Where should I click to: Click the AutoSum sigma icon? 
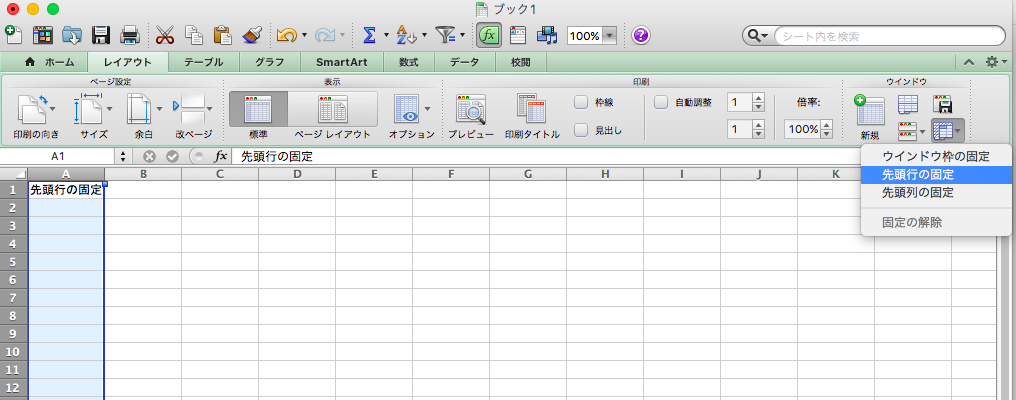coord(369,35)
